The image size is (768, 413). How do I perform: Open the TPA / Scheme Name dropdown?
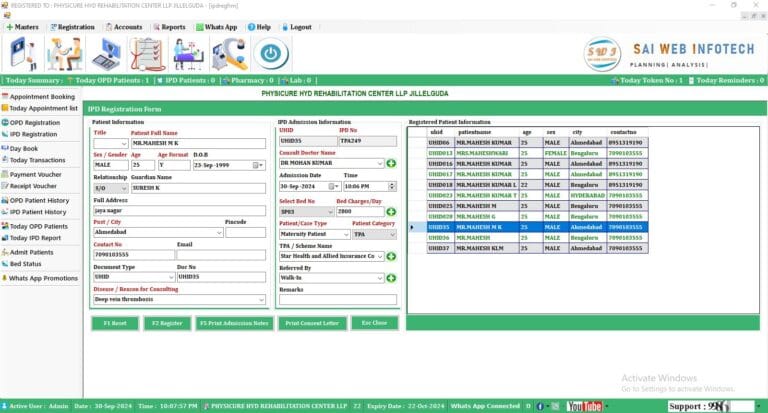[x=380, y=256]
